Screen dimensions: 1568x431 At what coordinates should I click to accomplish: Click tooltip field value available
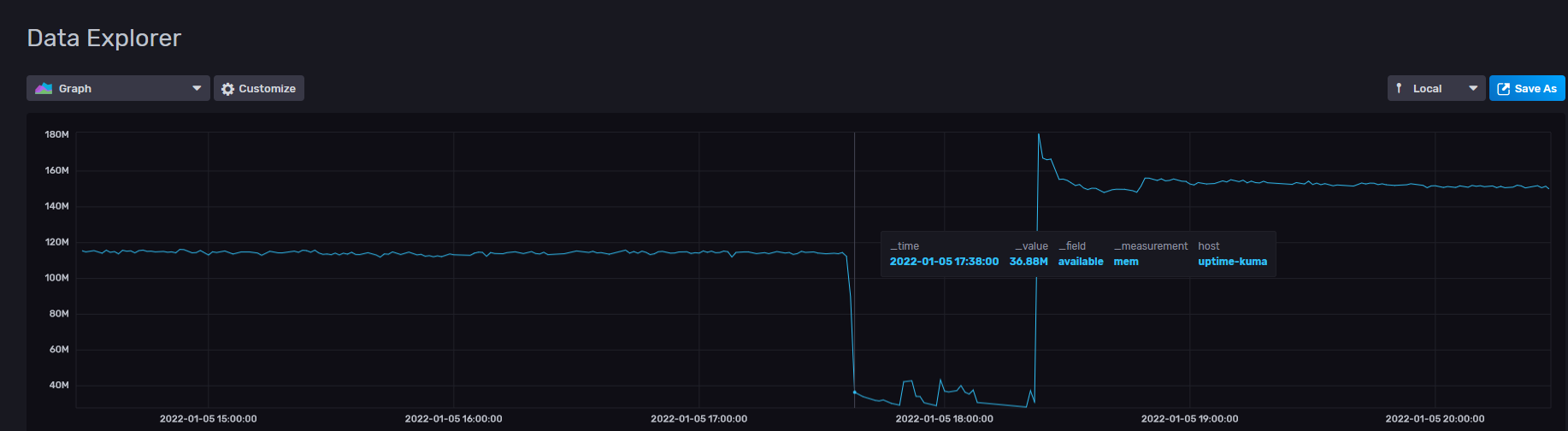(1081, 262)
